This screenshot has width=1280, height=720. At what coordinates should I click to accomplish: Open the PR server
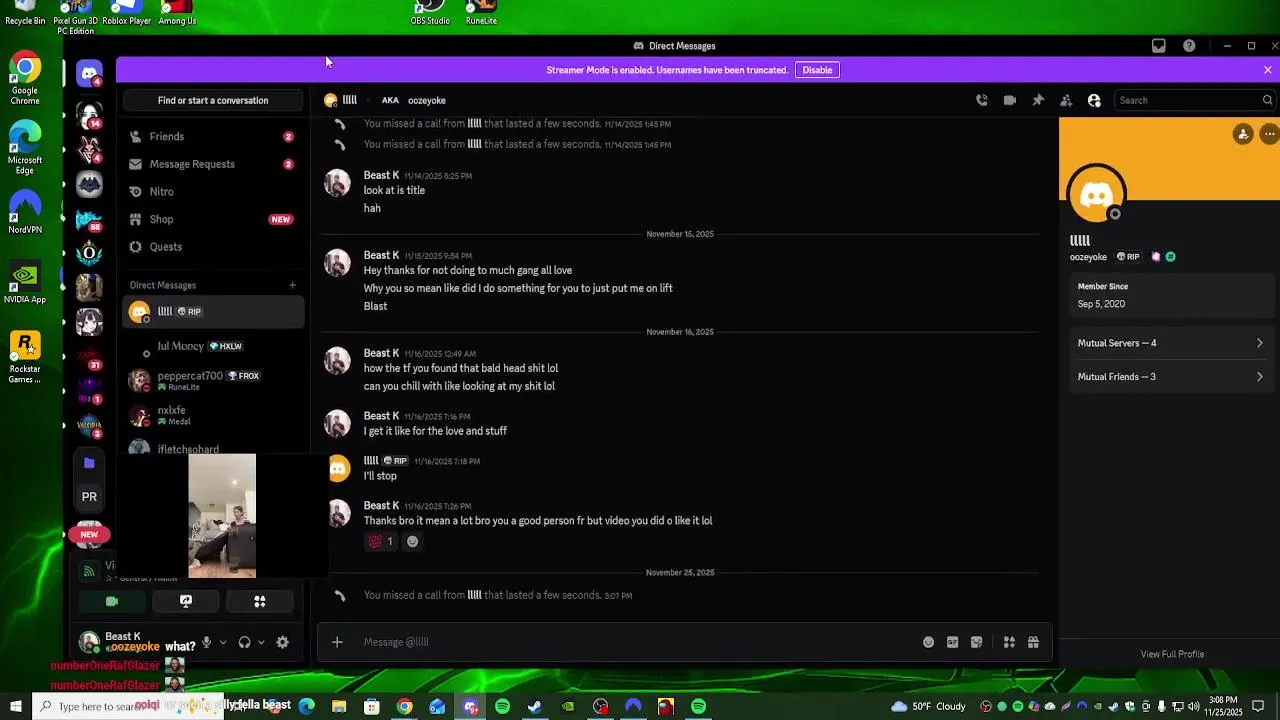(x=89, y=497)
